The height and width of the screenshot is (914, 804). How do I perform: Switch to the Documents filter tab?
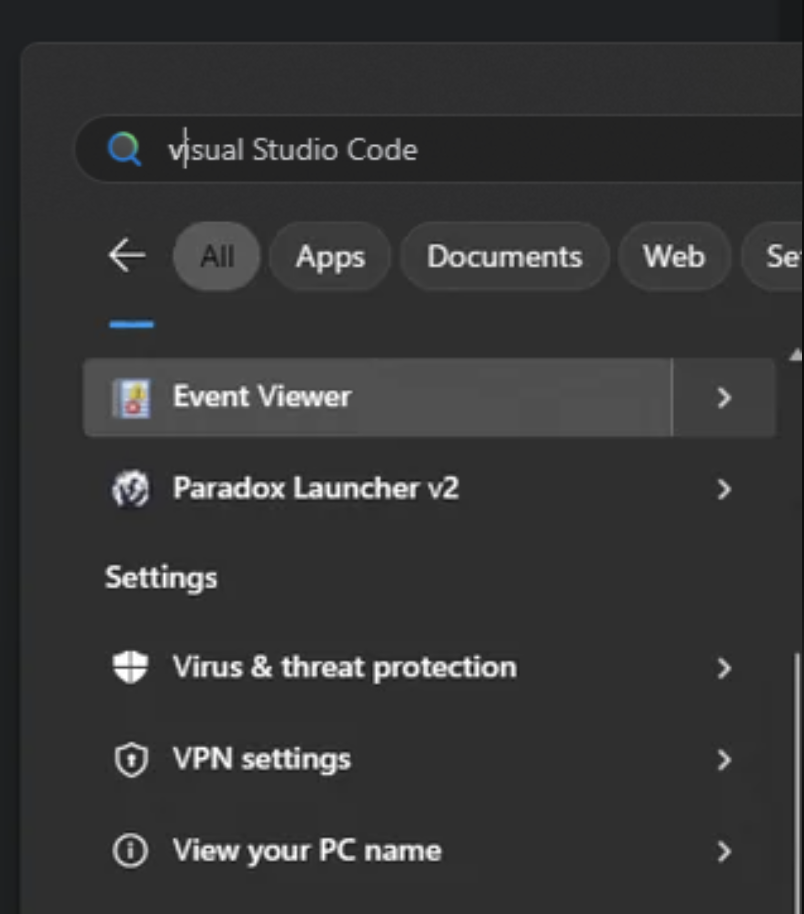click(x=504, y=257)
